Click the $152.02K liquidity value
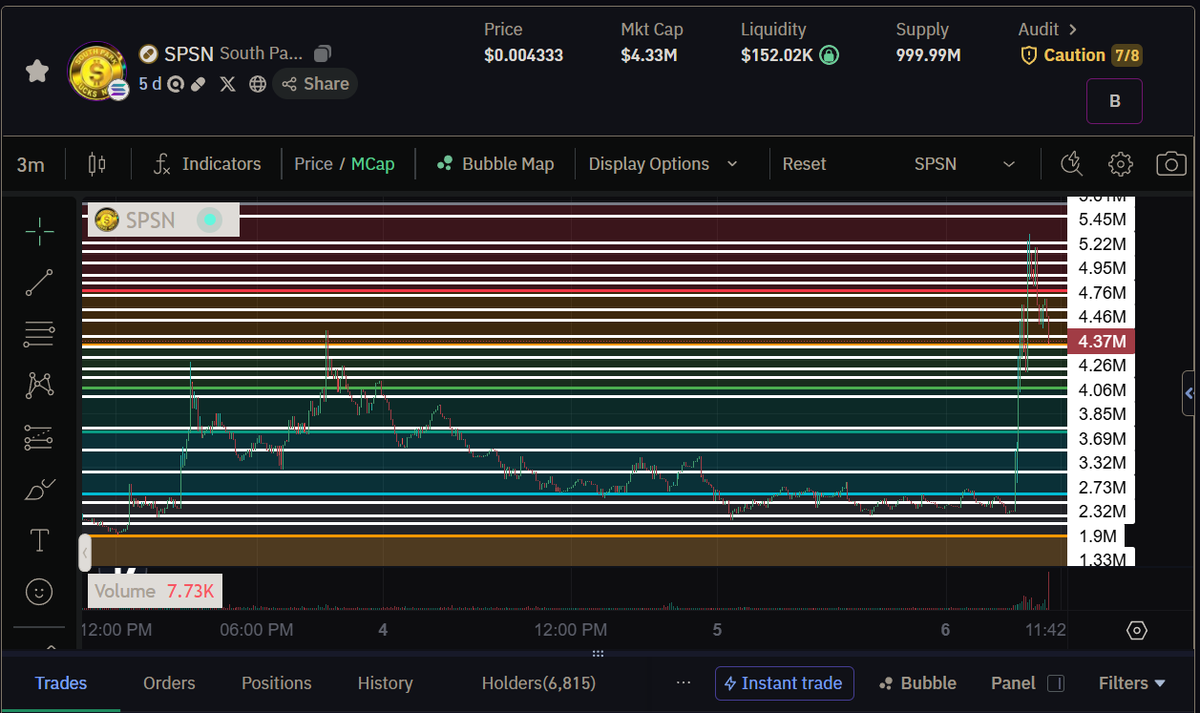1200x713 pixels. [777, 55]
